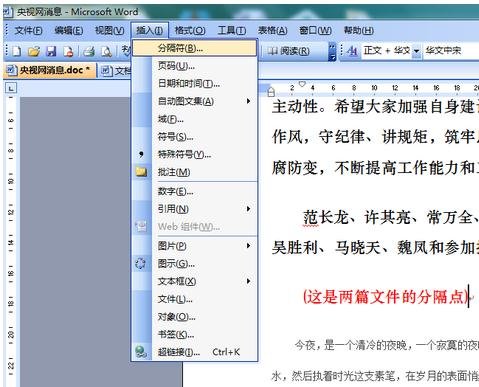Click the line starting 今夜，是一个清冷的夜晚
The height and width of the screenshot is (387, 479).
(x=387, y=345)
